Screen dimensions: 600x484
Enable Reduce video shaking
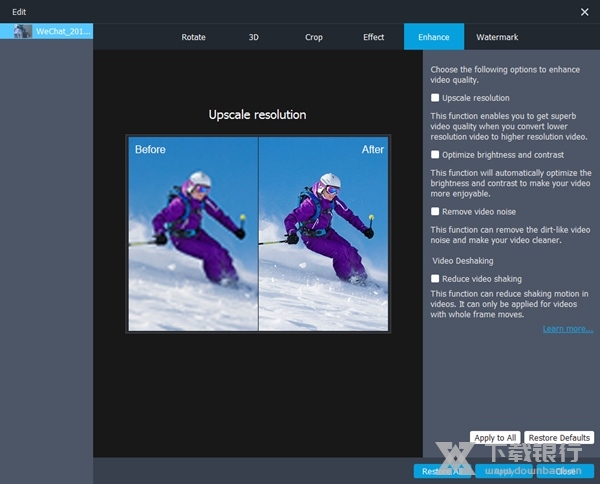(x=435, y=279)
